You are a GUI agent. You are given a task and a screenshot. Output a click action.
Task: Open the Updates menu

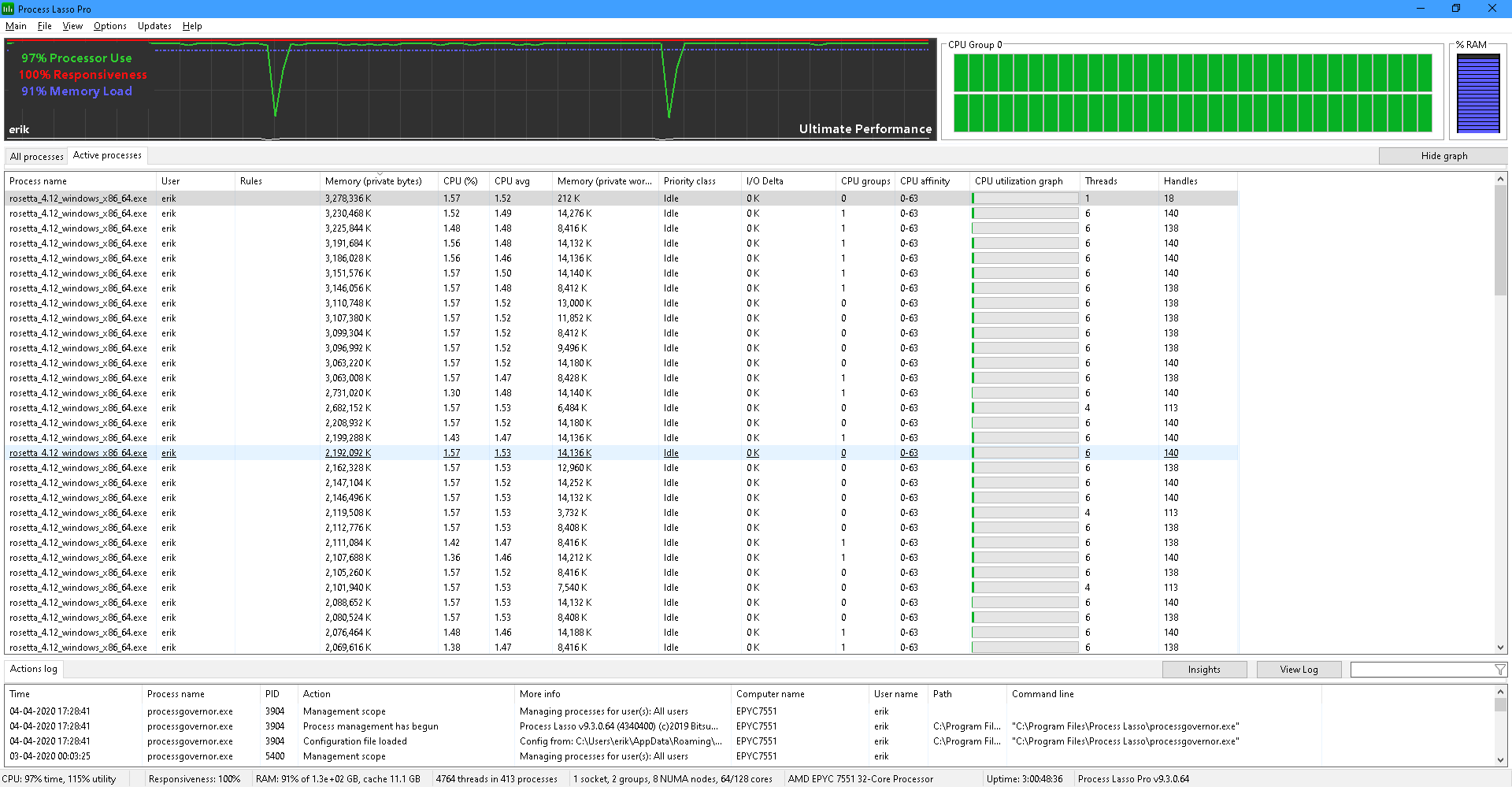pyautogui.click(x=154, y=26)
